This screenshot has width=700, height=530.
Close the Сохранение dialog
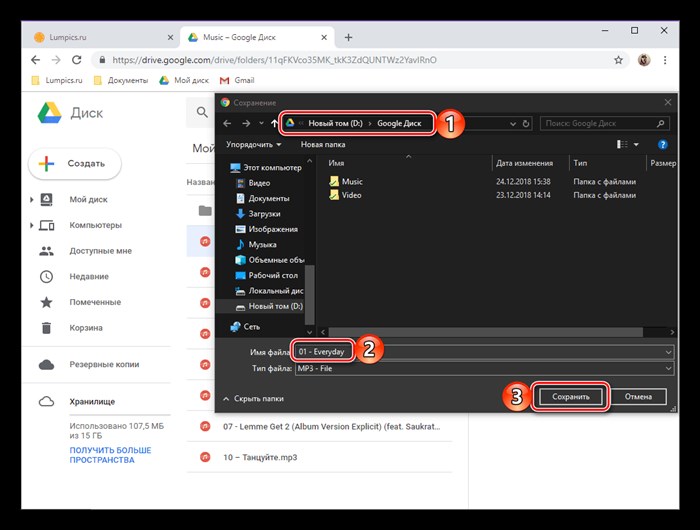click(x=667, y=102)
